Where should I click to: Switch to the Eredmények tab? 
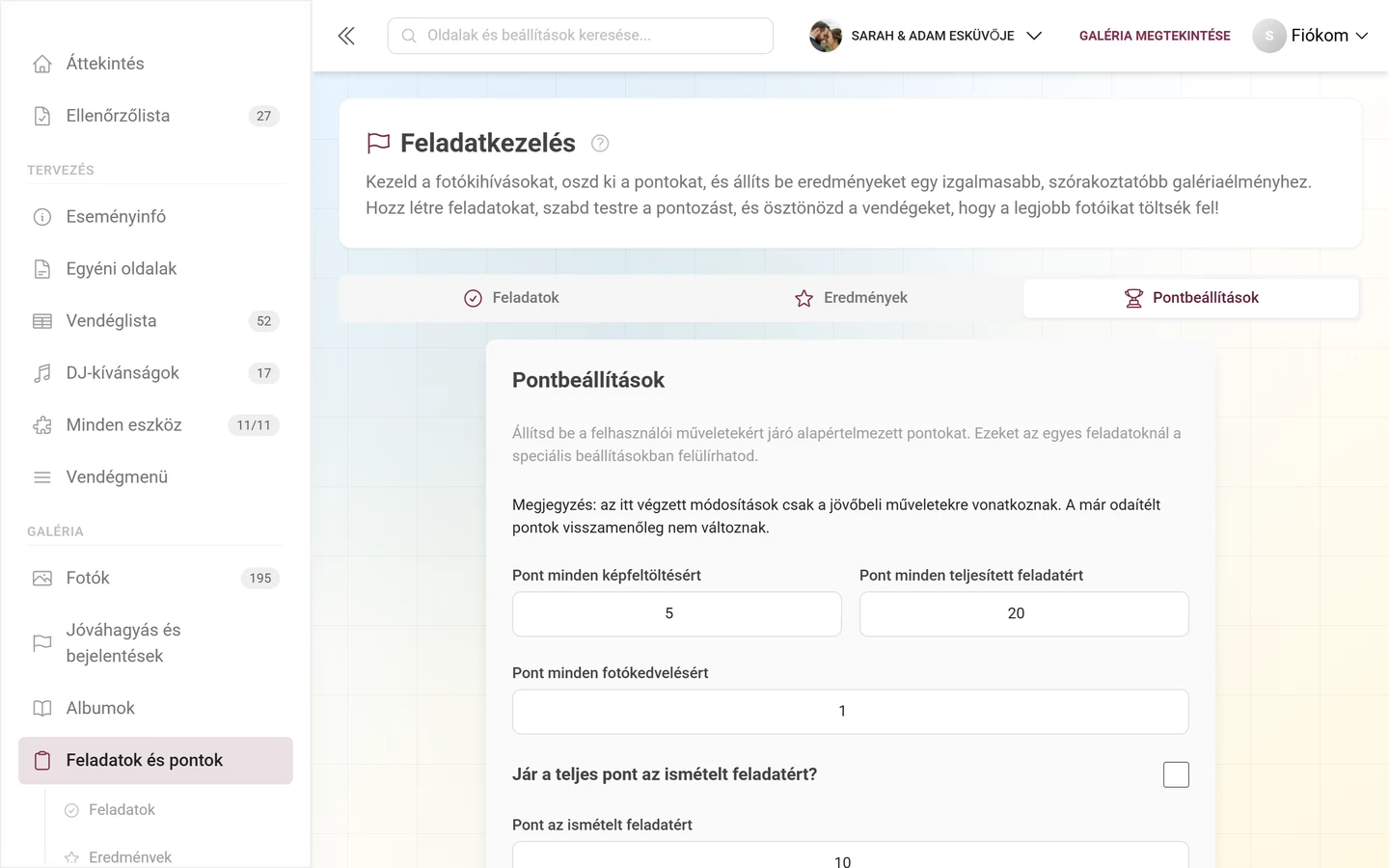click(x=851, y=298)
